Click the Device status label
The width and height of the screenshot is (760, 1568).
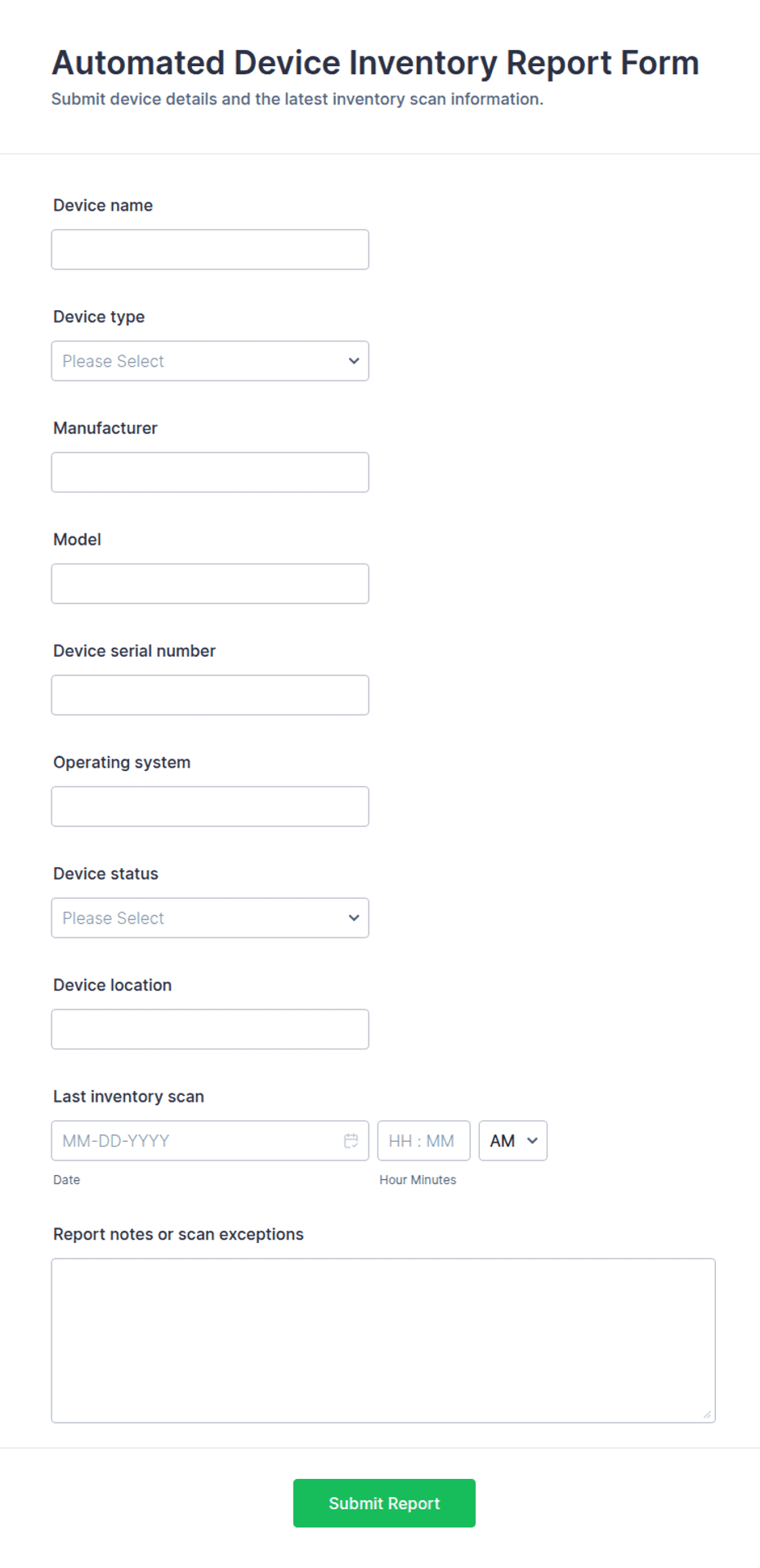(105, 874)
